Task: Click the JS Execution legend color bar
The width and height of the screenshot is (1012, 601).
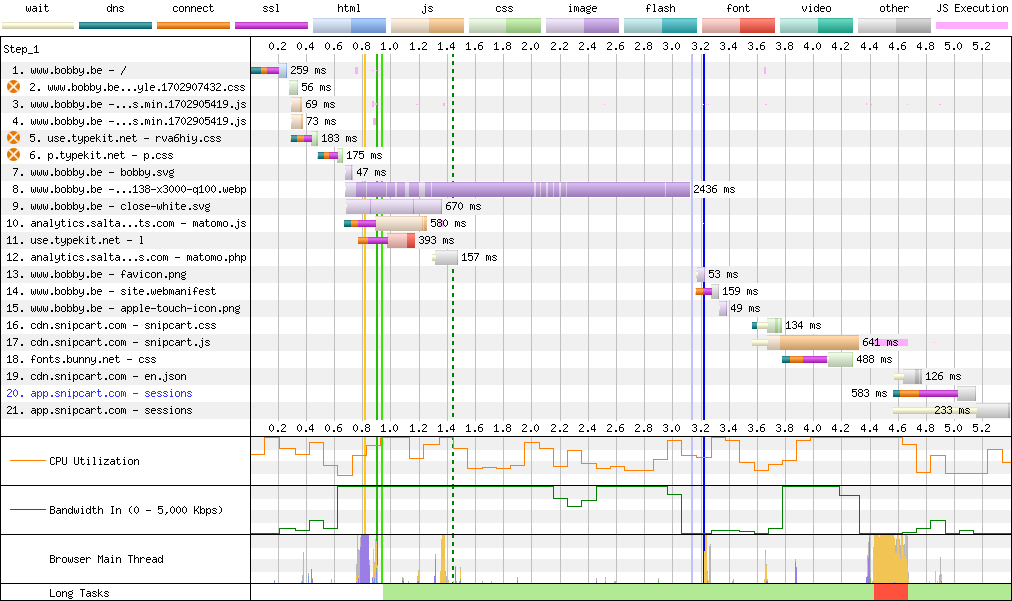Action: pyautogui.click(x=972, y=26)
